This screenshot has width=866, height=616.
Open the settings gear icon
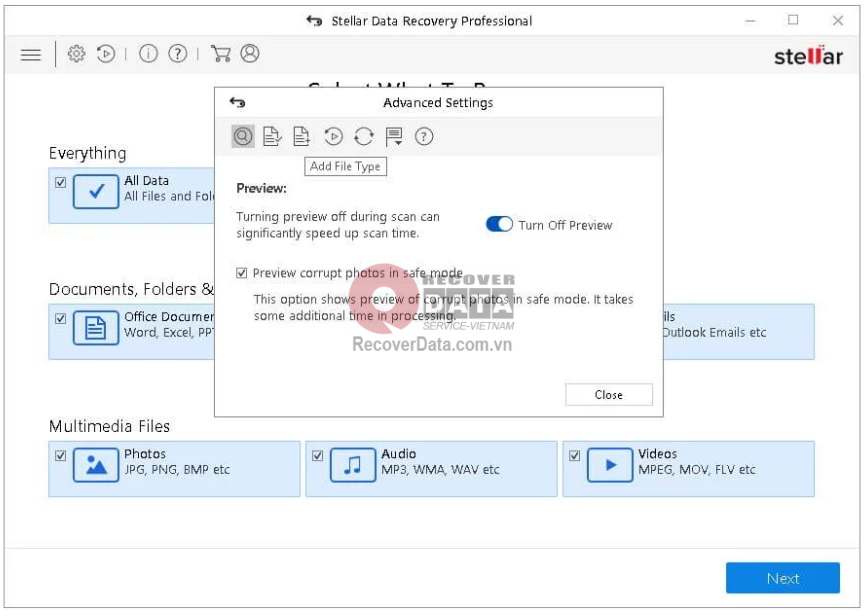[76, 54]
